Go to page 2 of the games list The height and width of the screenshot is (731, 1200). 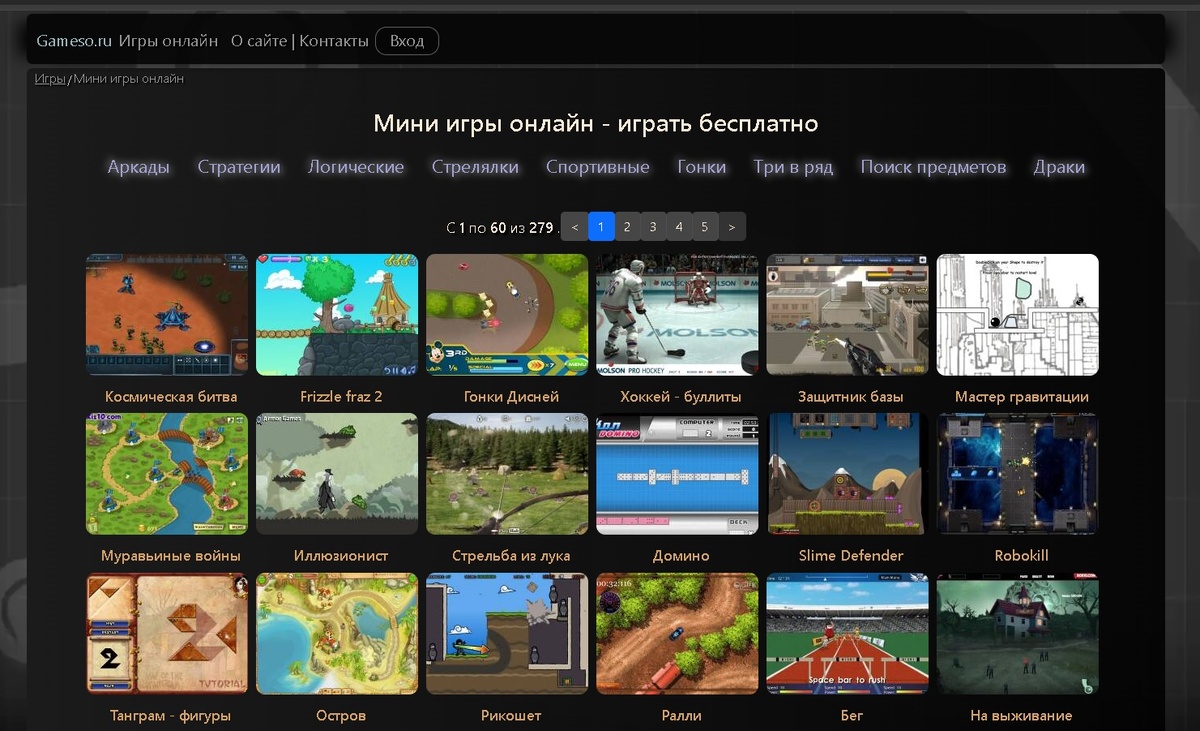coord(627,226)
